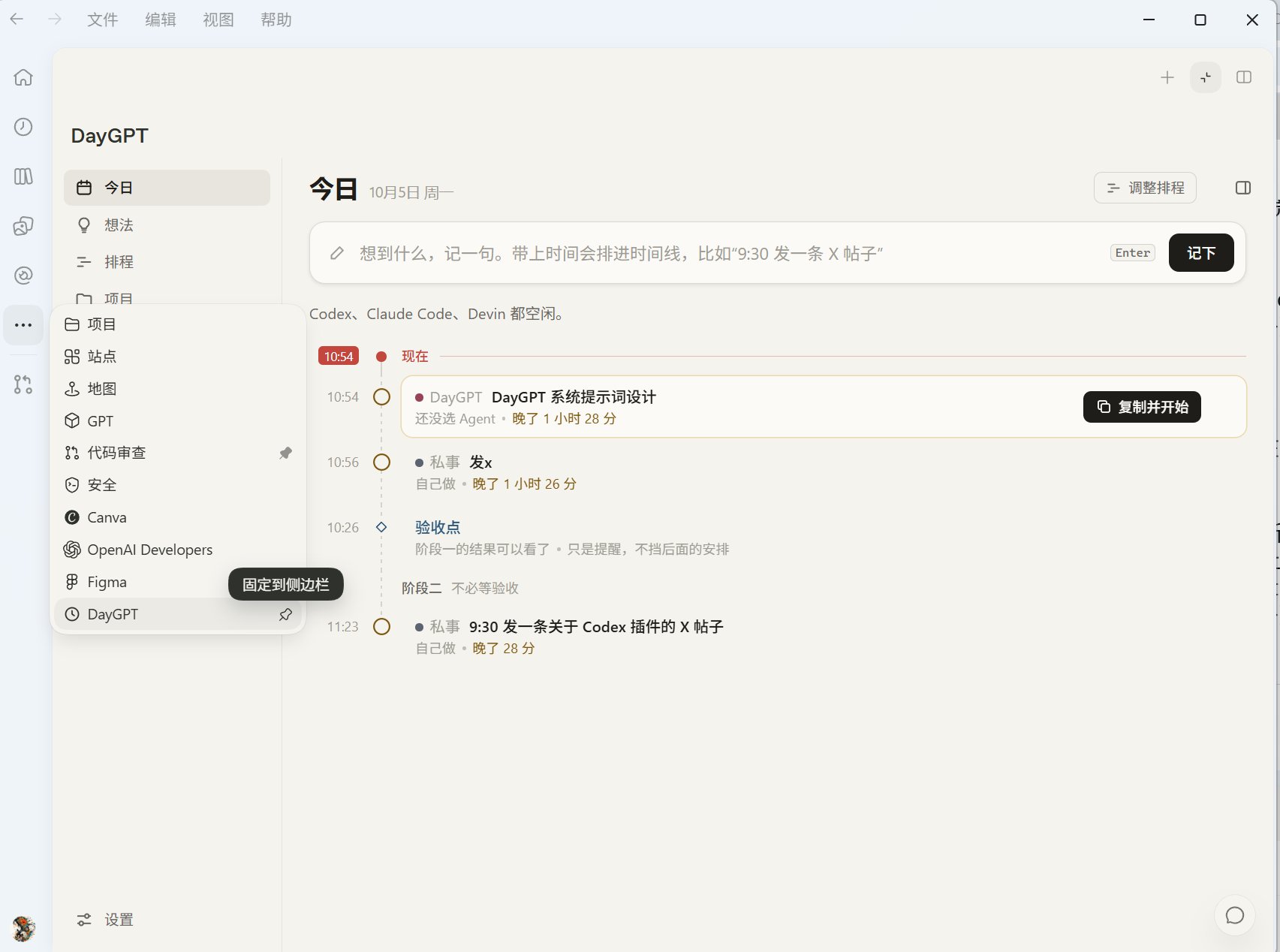Open the clock history icon in left rail
Screen dimensions: 1280x952
(x=23, y=127)
